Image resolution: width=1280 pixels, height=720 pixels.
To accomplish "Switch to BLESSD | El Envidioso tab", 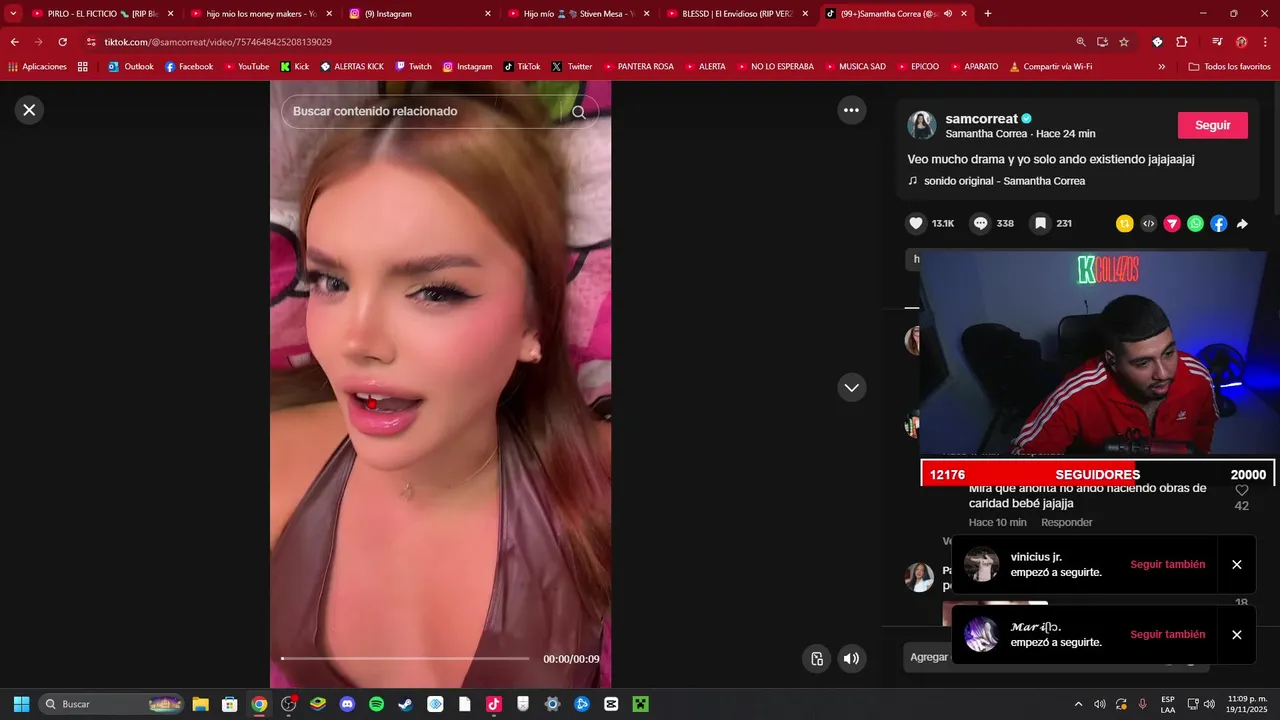I will (736, 14).
